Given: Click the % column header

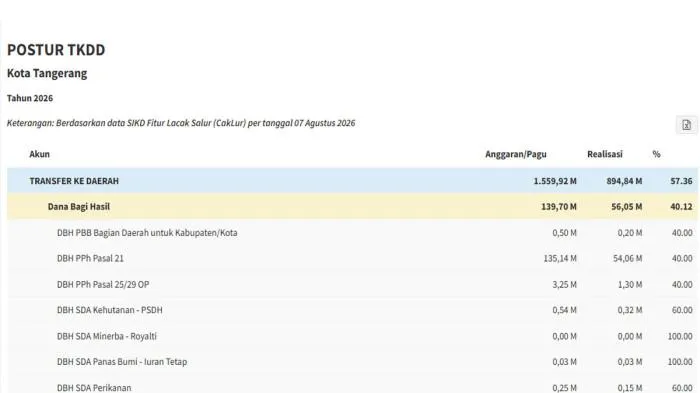Looking at the screenshot, I should tap(656, 154).
